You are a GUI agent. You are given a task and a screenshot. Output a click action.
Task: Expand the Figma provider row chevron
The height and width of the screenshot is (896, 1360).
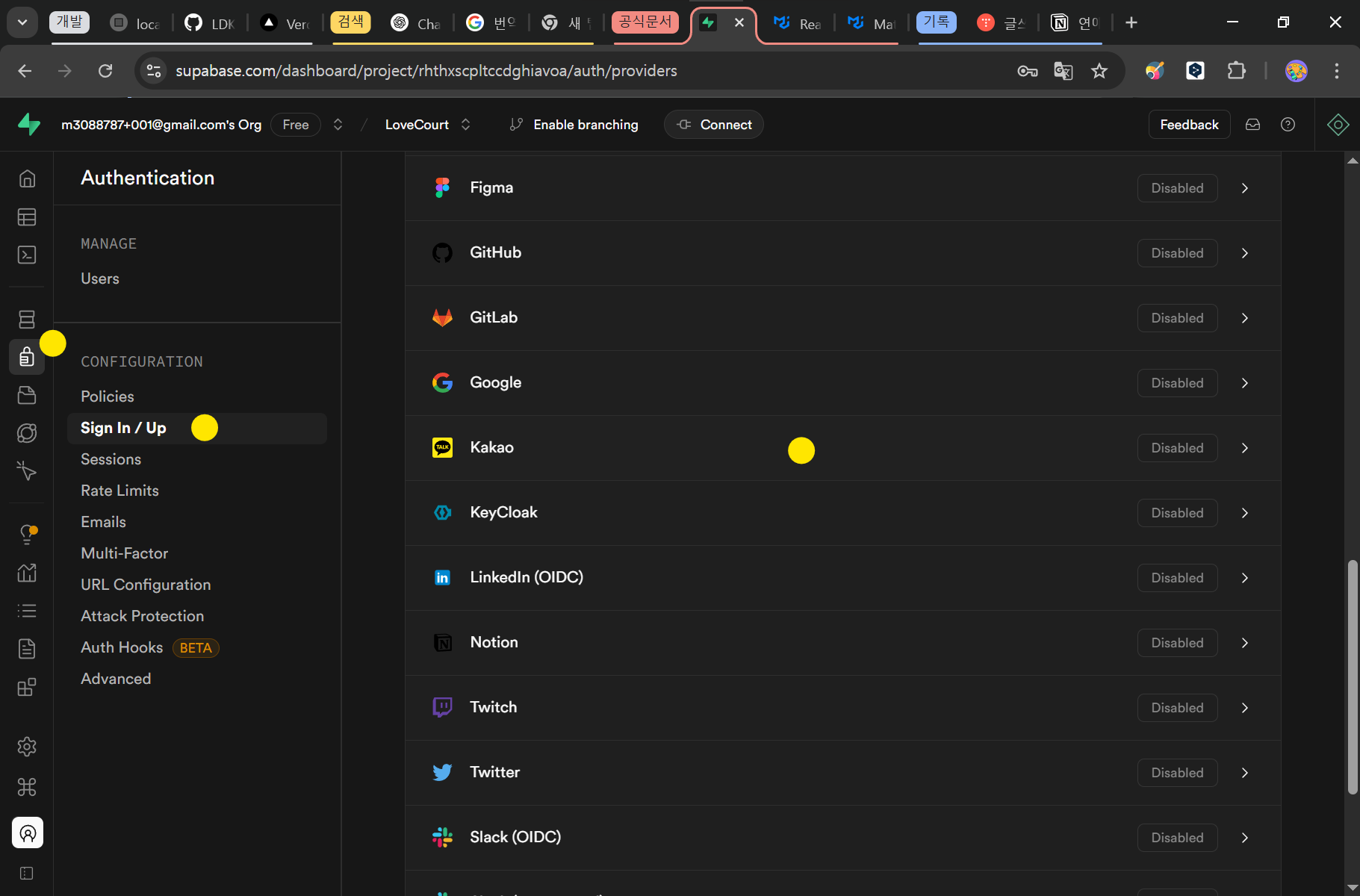point(1245,188)
